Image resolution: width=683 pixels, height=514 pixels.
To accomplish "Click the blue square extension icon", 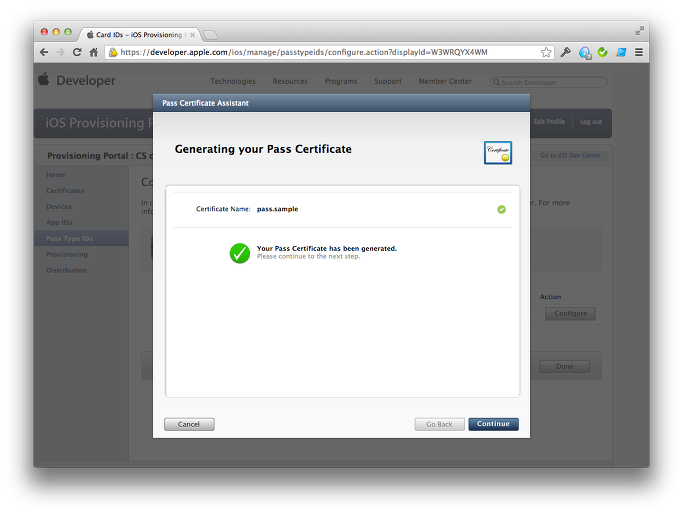I will point(621,52).
